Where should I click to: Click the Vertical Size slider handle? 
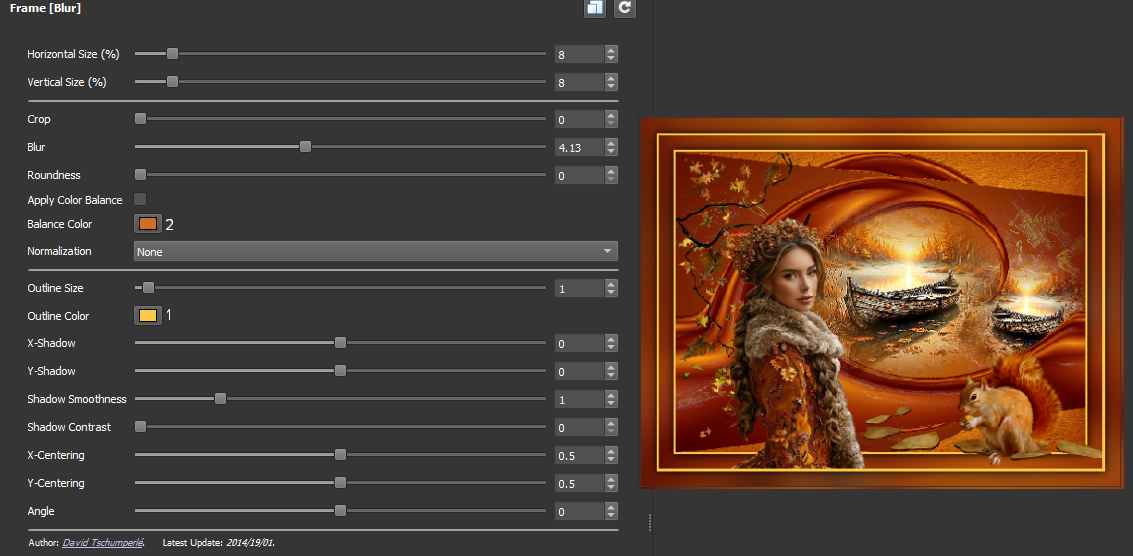172,82
